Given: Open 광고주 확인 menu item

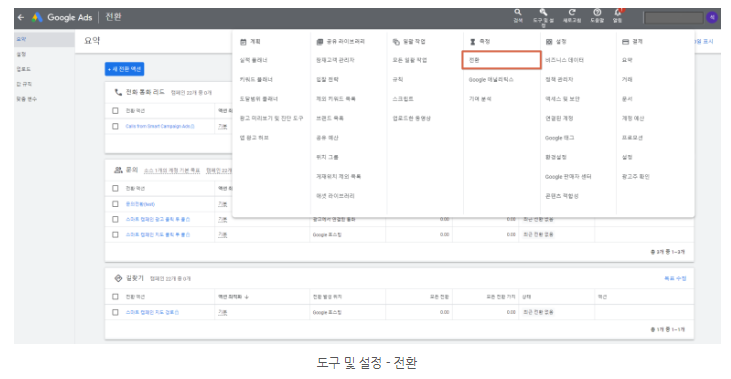Looking at the screenshot, I should 636,177.
